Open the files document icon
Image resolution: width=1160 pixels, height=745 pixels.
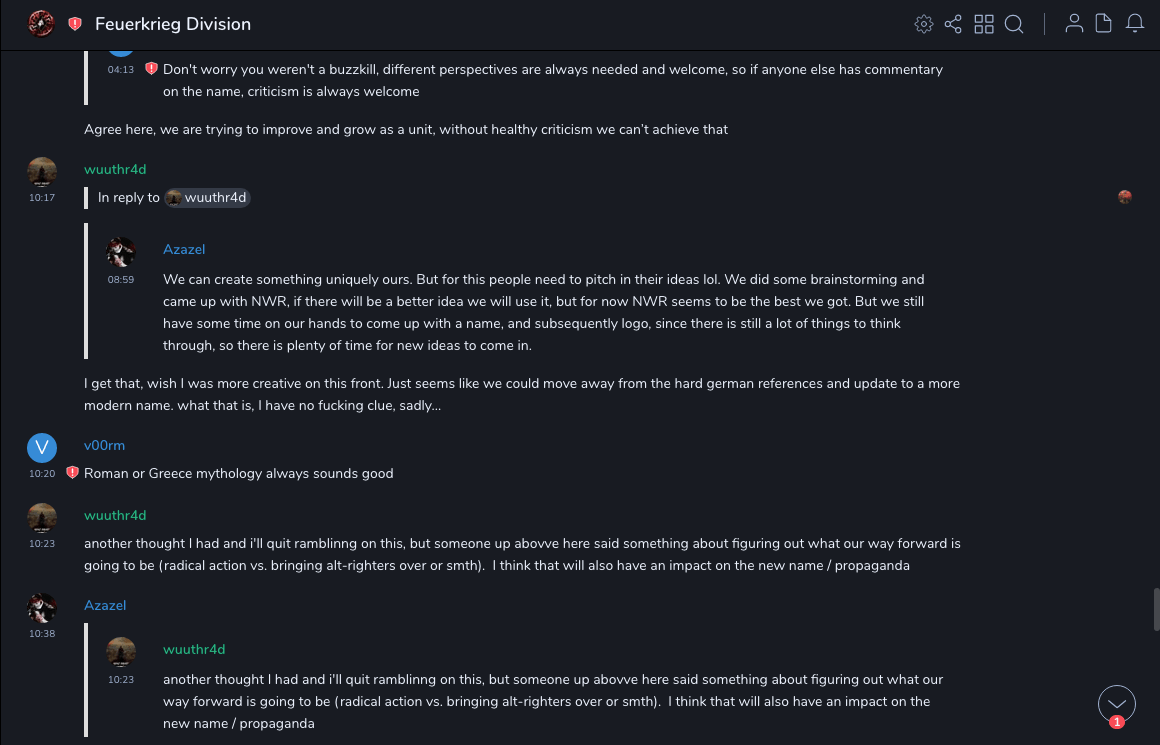pyautogui.click(x=1104, y=24)
